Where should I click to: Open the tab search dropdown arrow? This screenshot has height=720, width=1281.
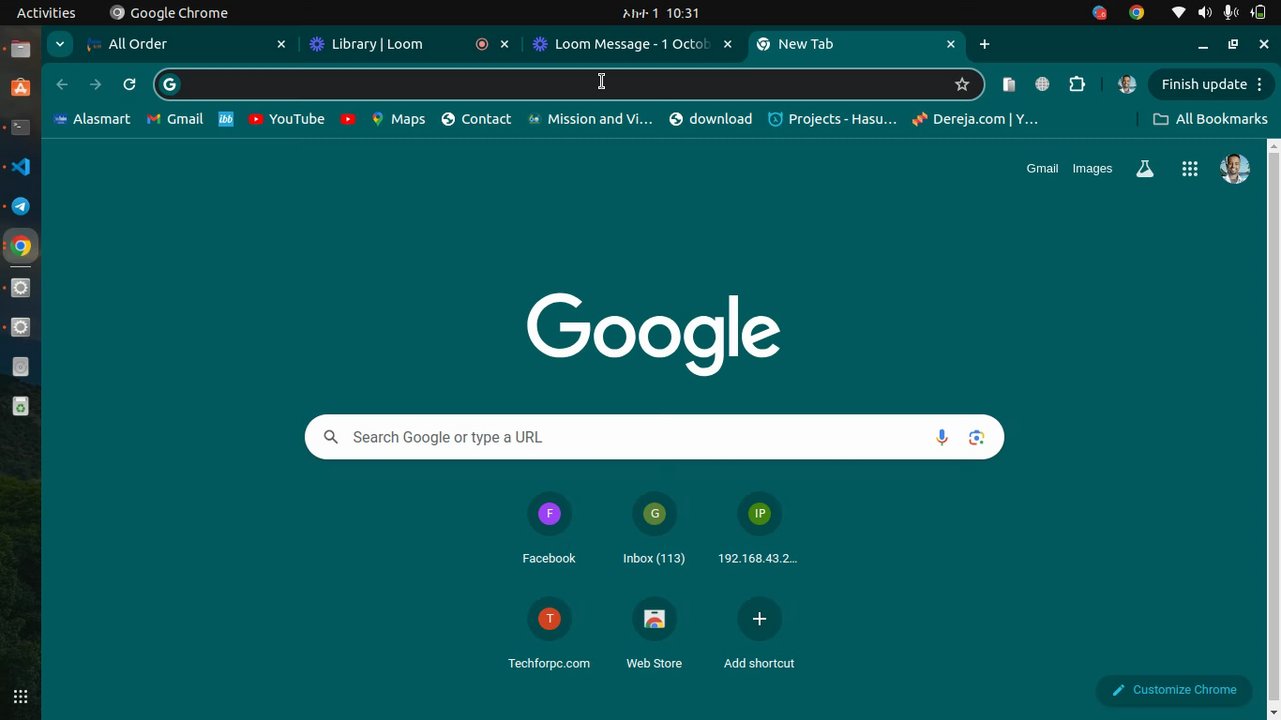pyautogui.click(x=60, y=44)
